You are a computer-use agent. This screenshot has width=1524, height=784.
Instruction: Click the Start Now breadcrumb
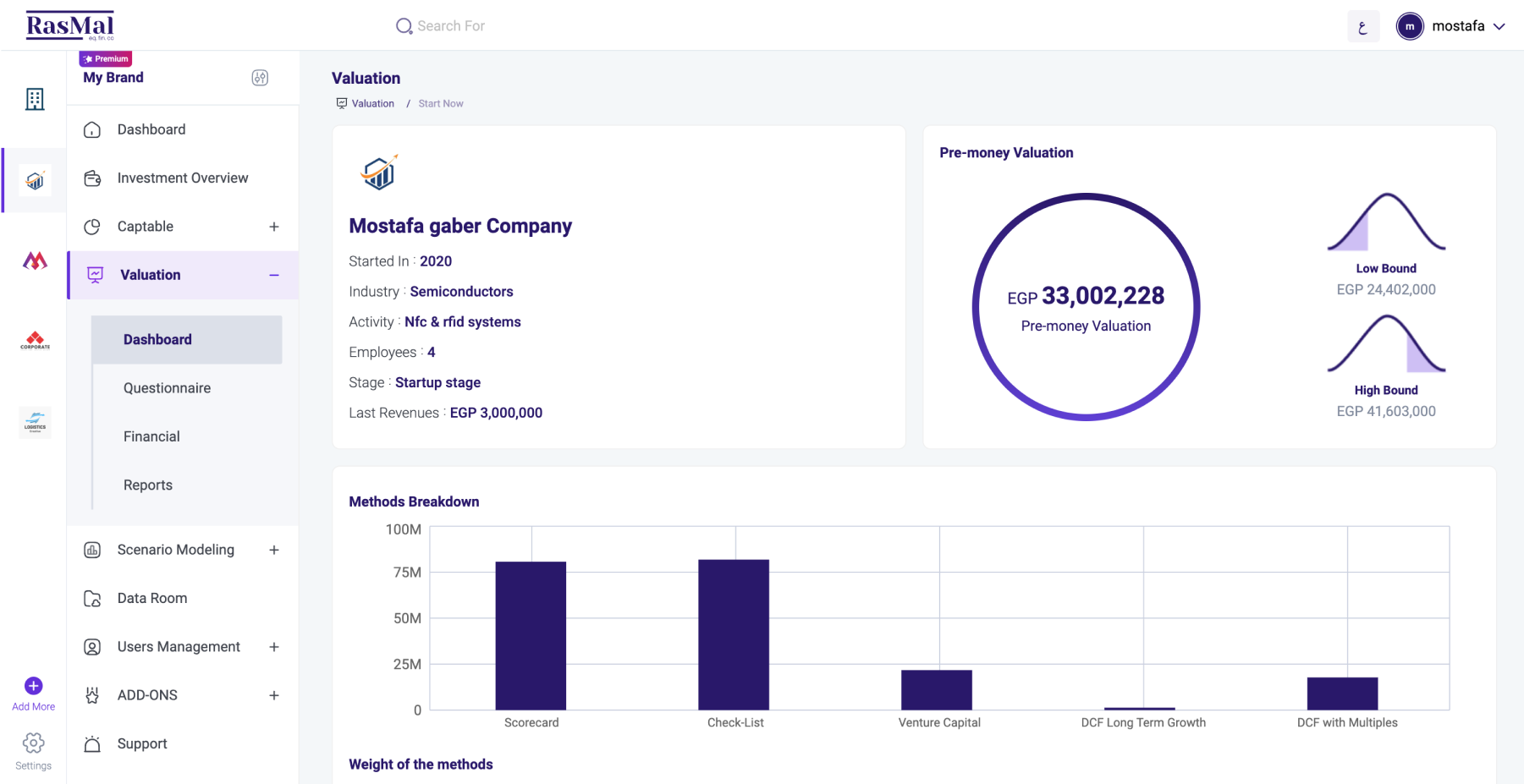point(441,104)
